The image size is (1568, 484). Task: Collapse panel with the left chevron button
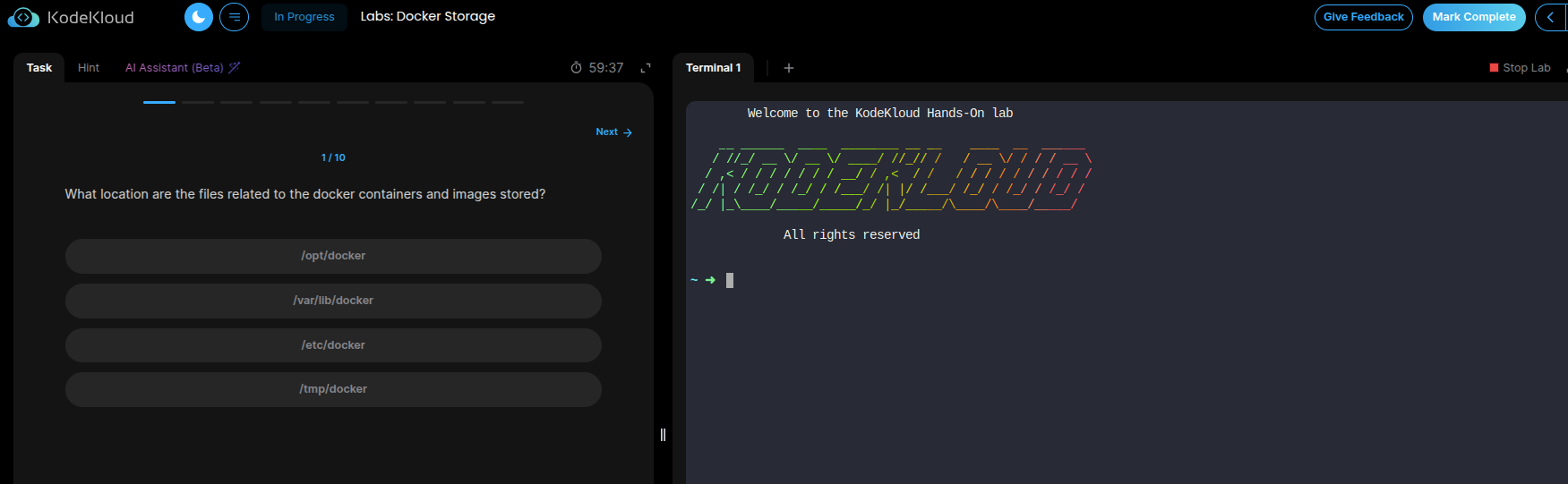point(1551,17)
